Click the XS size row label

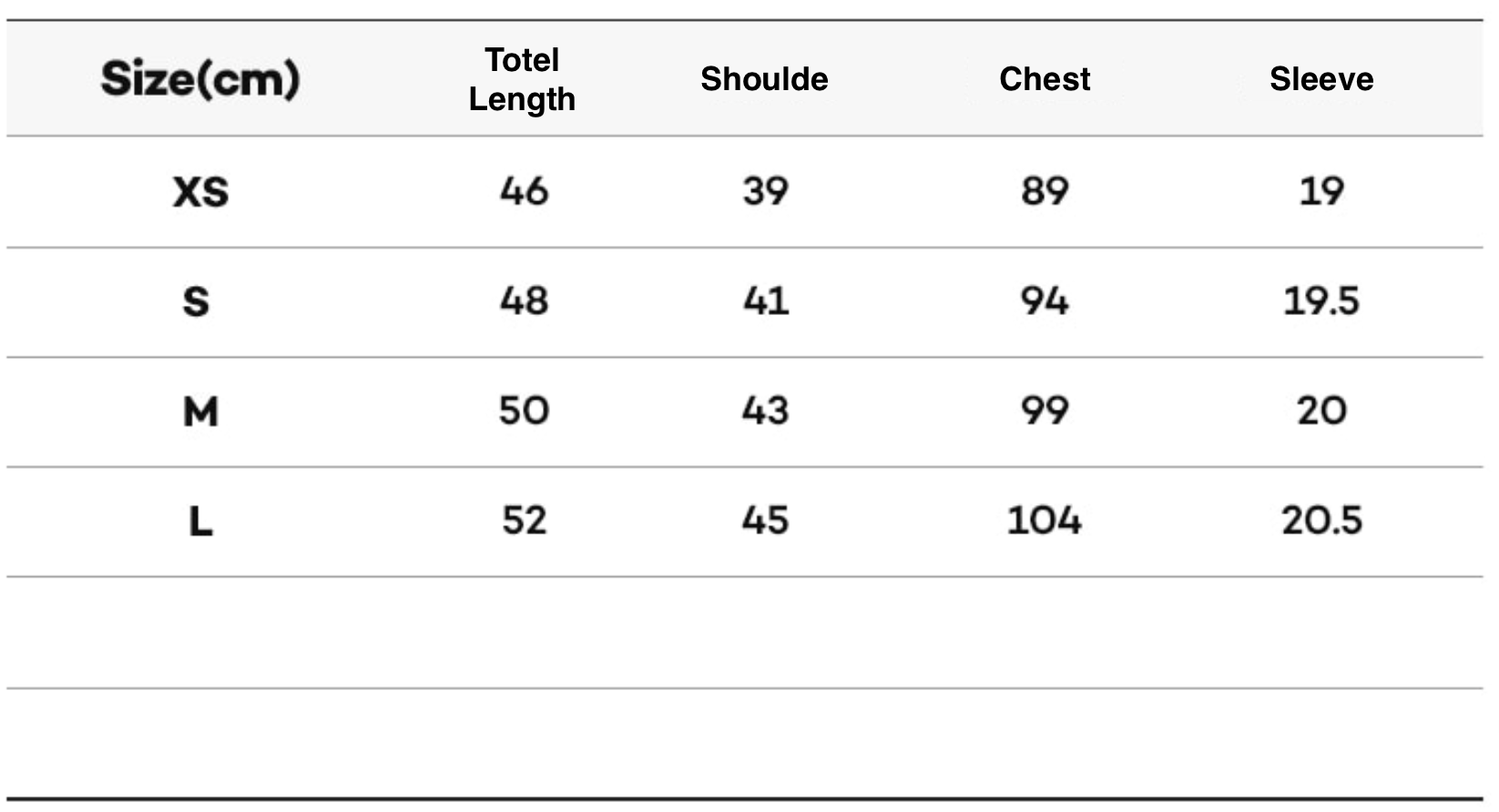coord(200,192)
